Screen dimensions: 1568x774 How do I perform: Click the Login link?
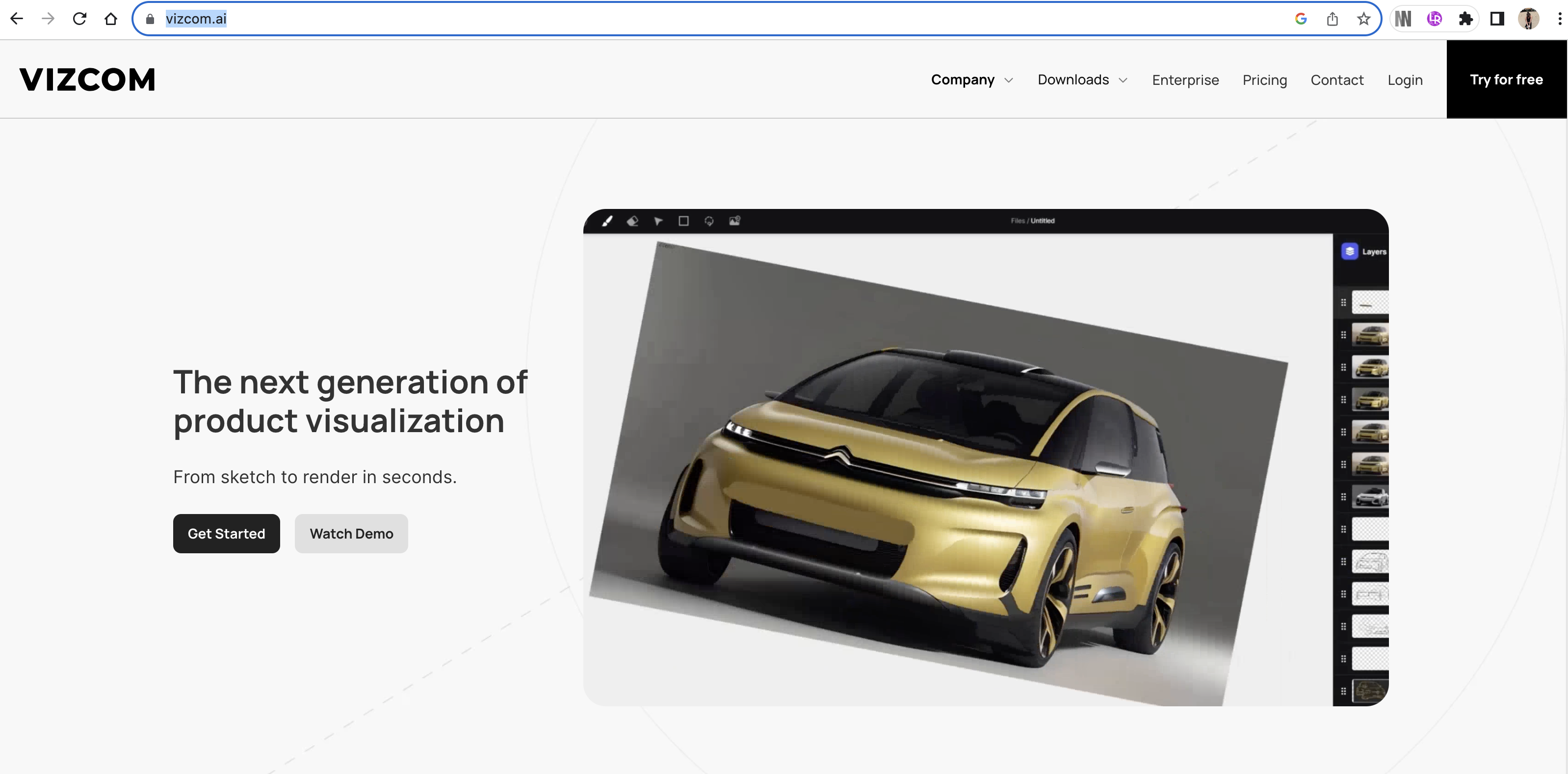point(1405,80)
